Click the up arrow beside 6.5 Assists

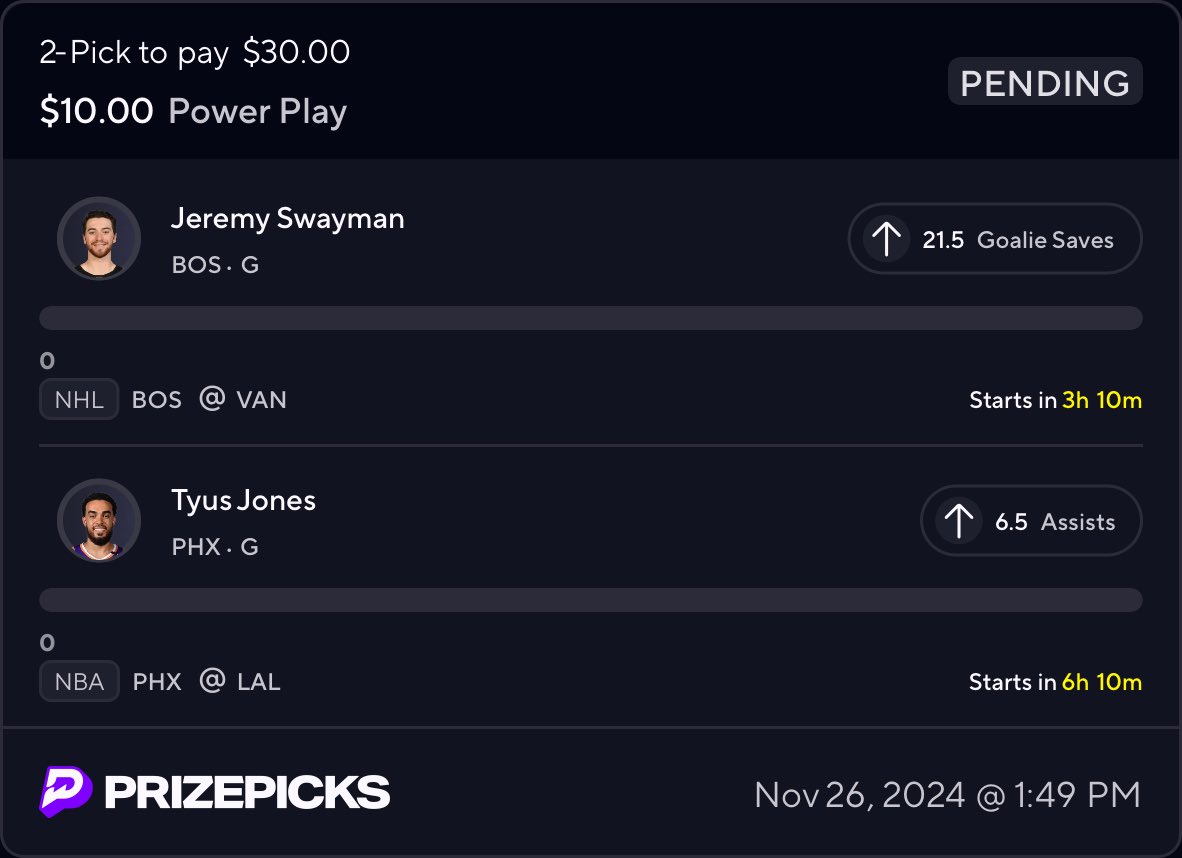[x=959, y=521]
